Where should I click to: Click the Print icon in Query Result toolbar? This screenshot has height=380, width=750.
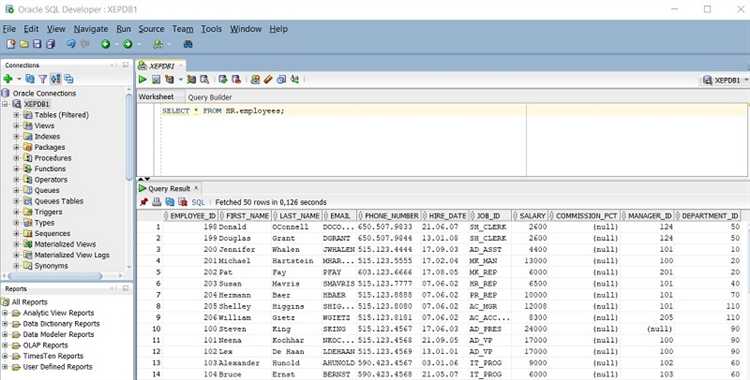(156, 202)
